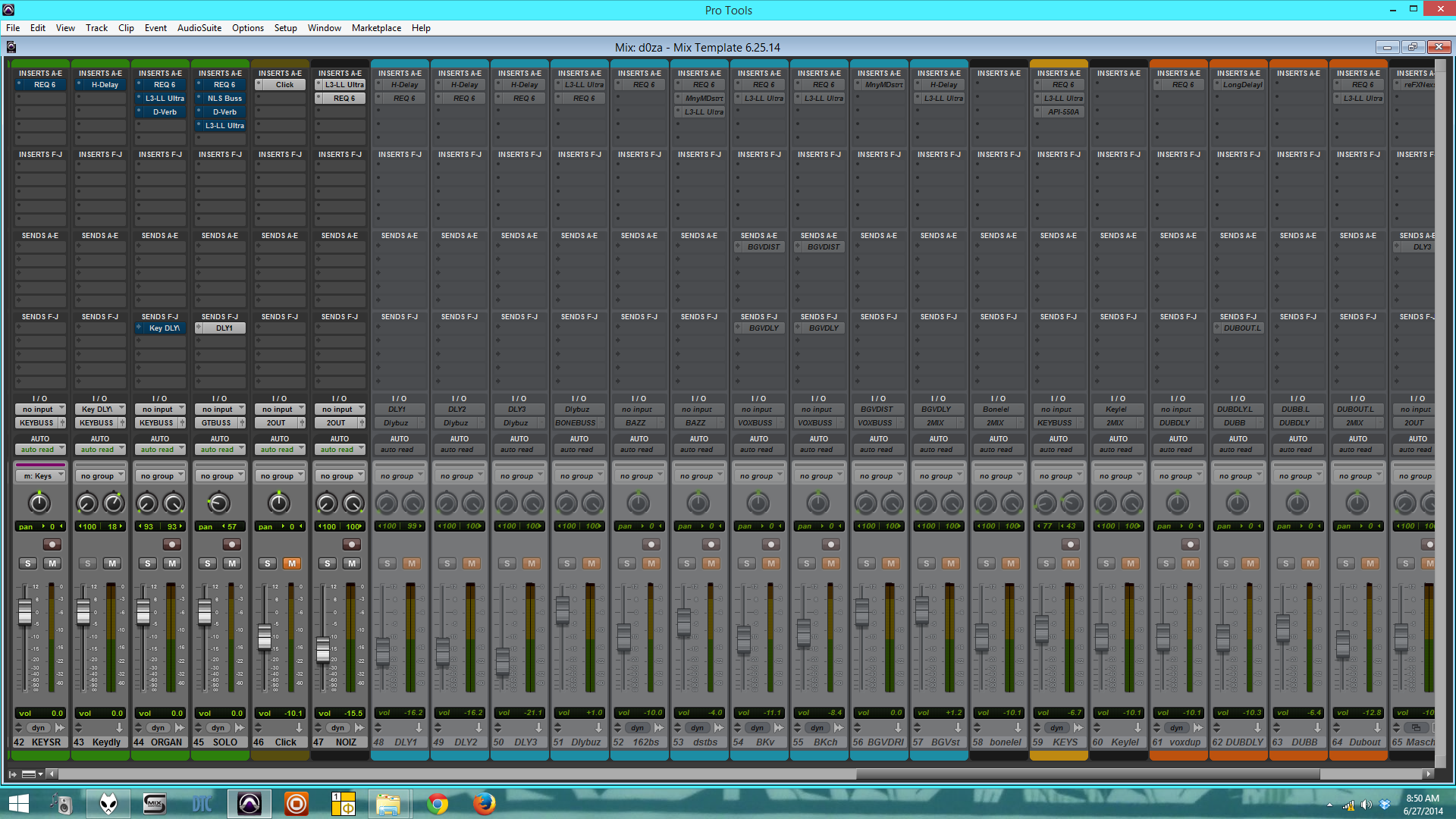
Task: Record-enable the SOLO track
Action: click(x=231, y=544)
